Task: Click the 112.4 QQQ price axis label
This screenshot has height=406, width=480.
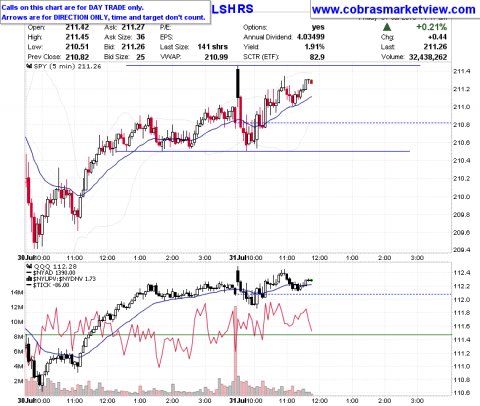Action: (x=462, y=273)
